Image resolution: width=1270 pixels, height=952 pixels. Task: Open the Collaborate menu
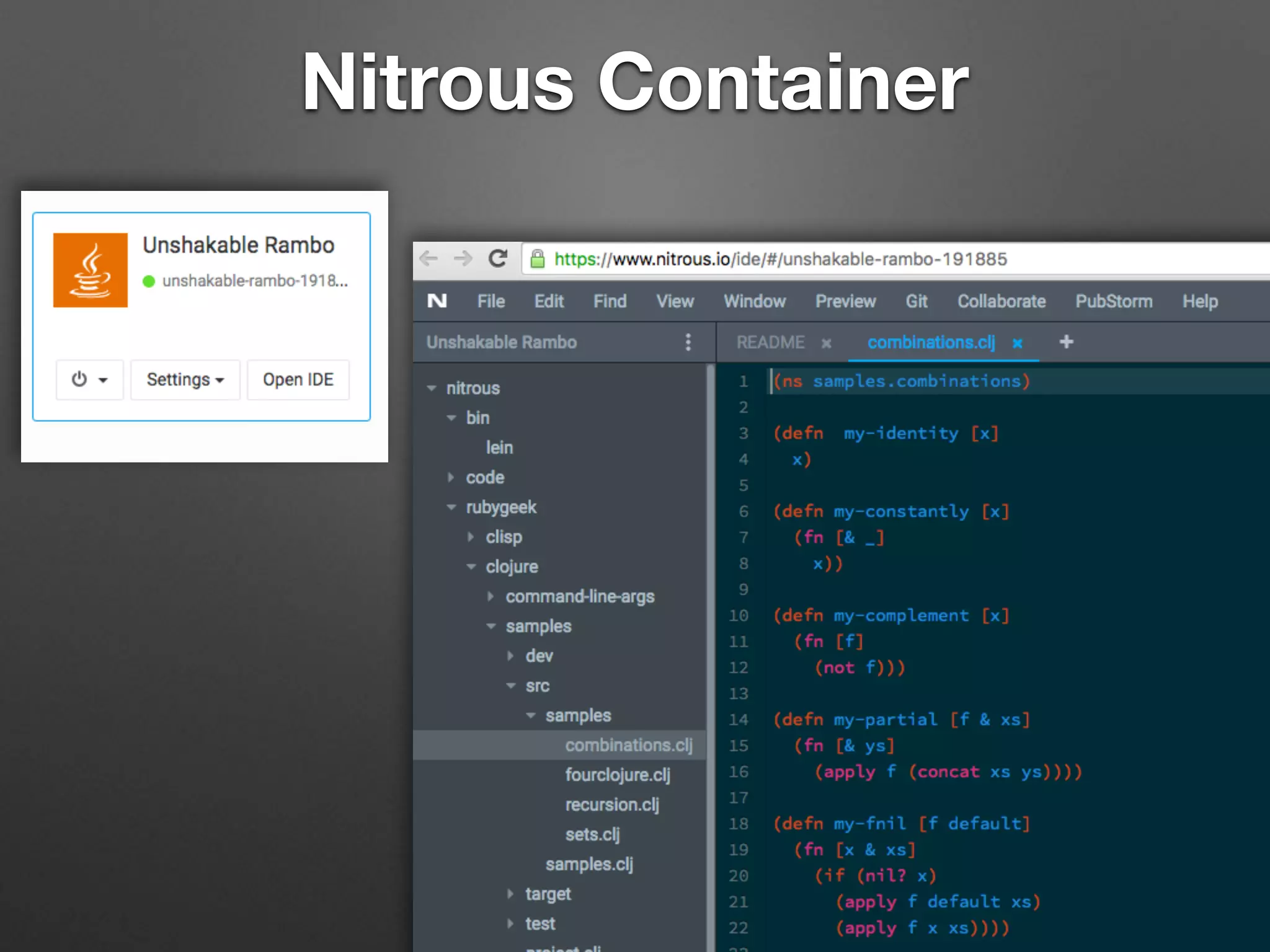pos(1001,301)
